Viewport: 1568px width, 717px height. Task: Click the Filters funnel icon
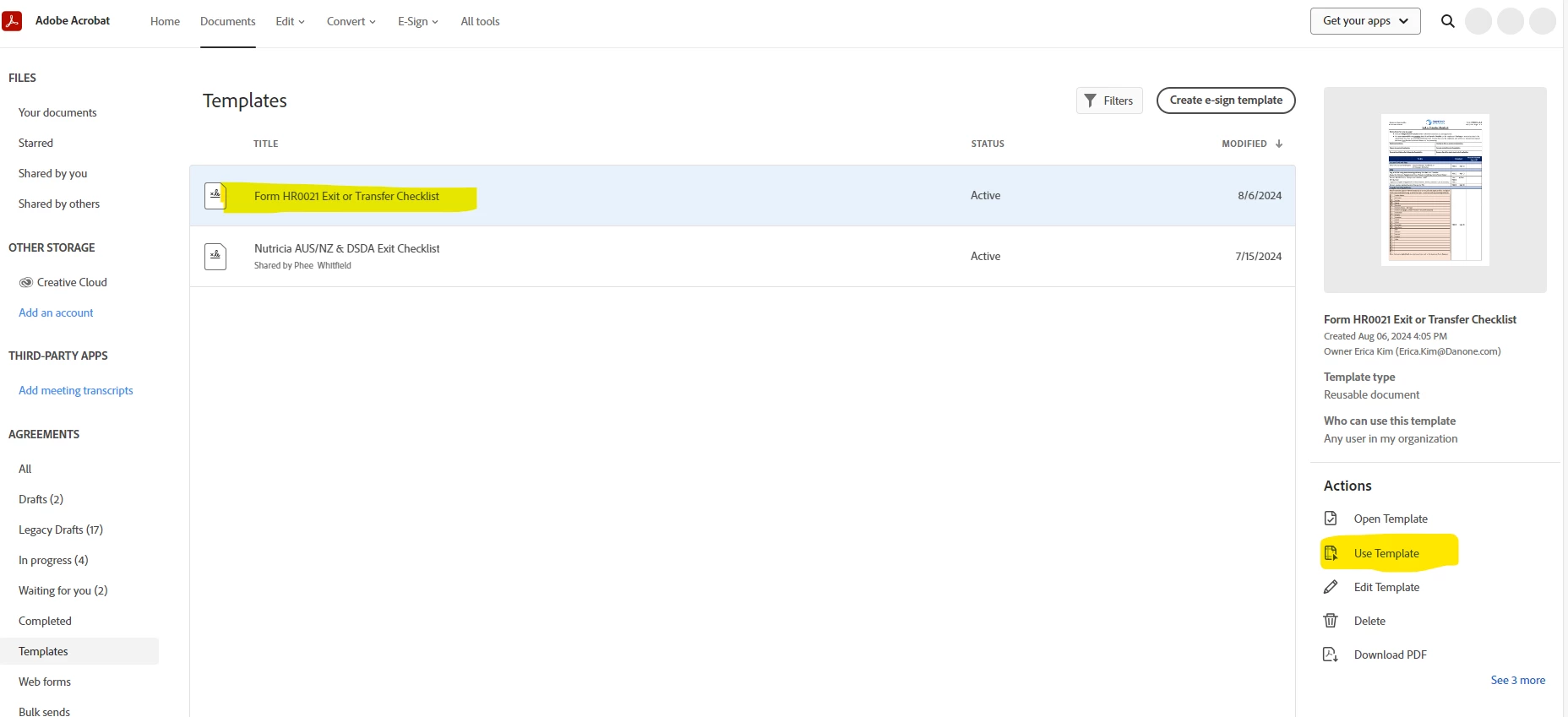[1091, 100]
